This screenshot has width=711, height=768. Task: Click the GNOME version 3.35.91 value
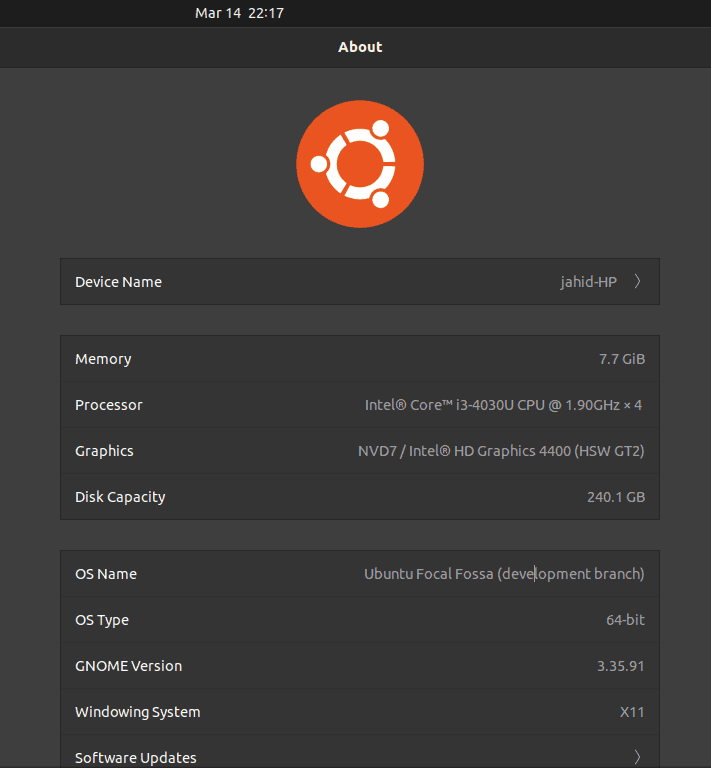620,666
